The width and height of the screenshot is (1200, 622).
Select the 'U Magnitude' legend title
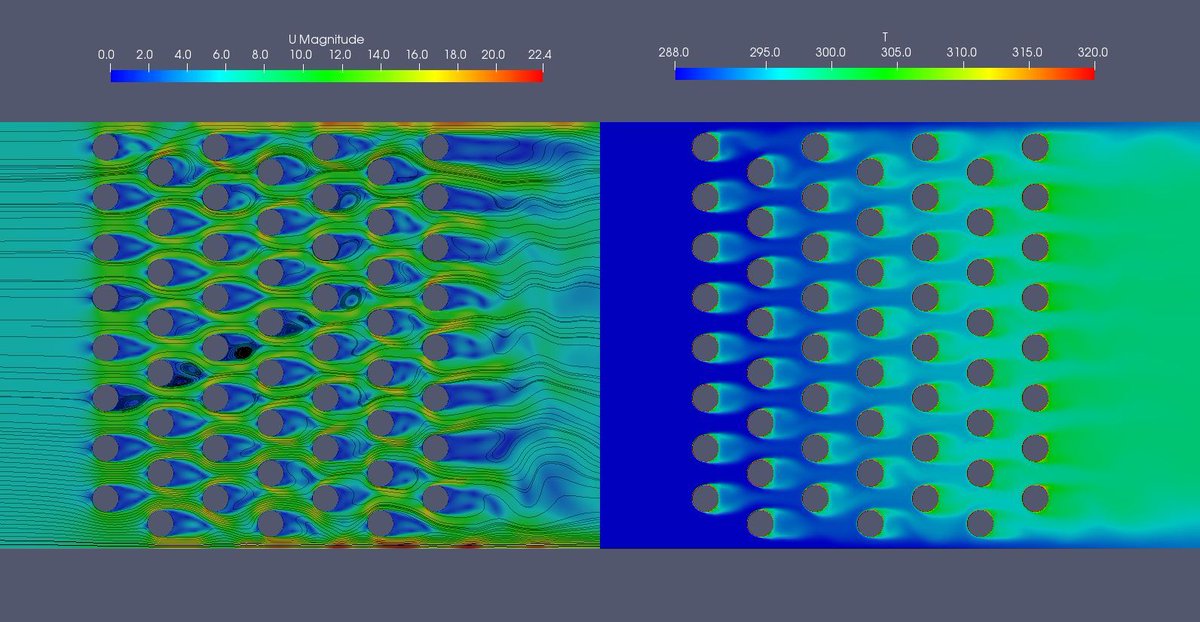(x=326, y=40)
